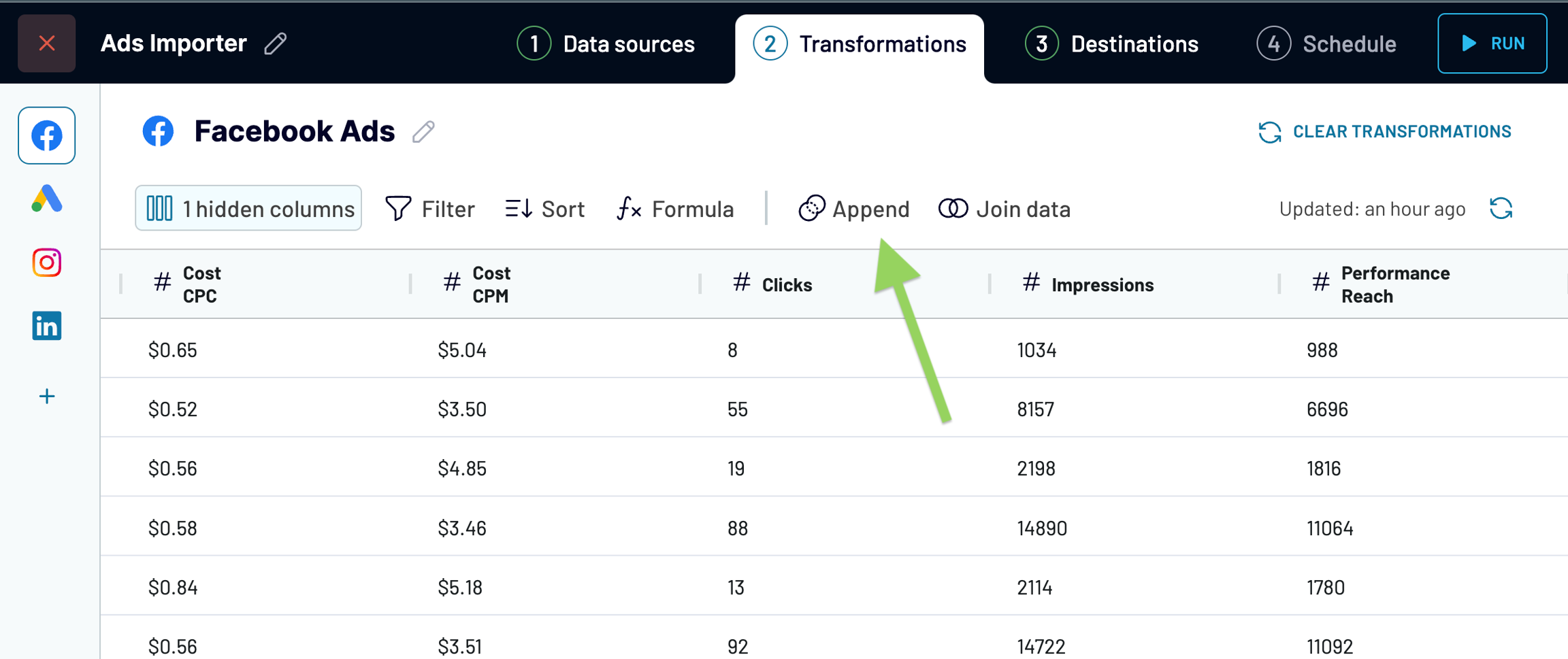Refresh data preview next to Updated time
1568x659 pixels.
point(1501,209)
